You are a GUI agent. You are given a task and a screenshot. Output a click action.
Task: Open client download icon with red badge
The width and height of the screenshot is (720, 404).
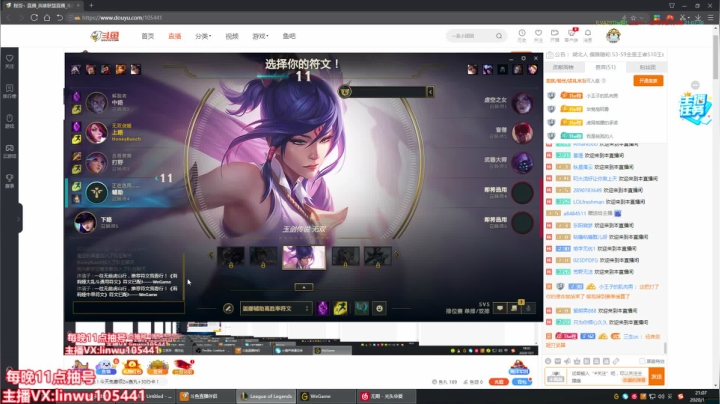572,35
